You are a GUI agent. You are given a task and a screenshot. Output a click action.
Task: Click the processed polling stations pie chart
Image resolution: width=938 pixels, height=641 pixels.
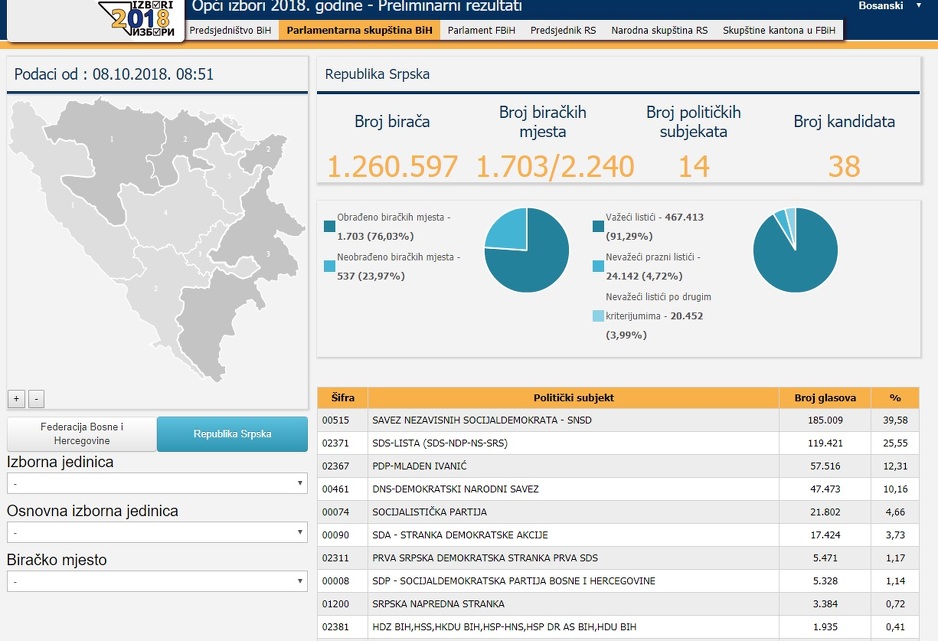point(527,250)
